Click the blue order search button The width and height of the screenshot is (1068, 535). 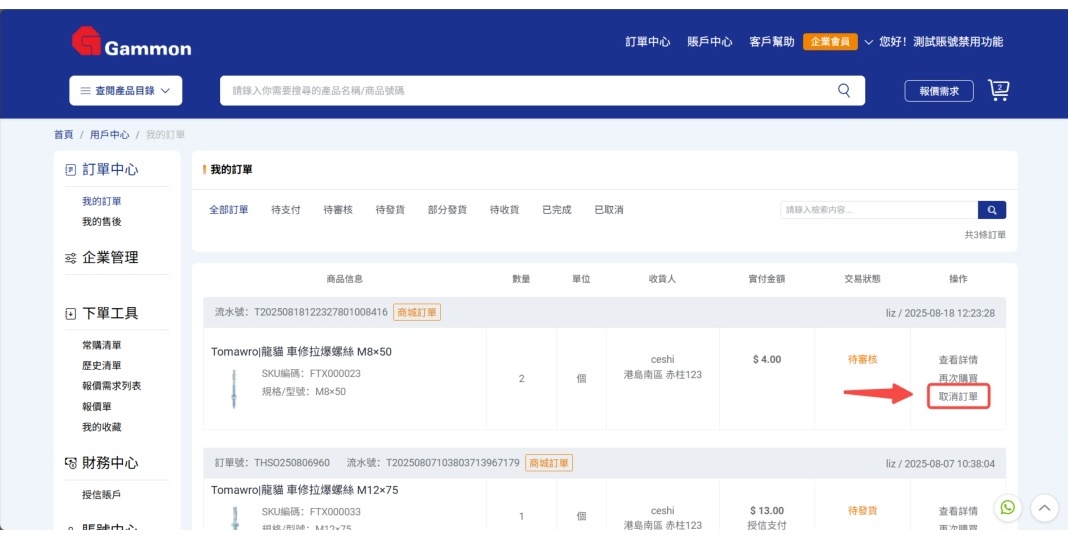pyautogui.click(x=991, y=210)
